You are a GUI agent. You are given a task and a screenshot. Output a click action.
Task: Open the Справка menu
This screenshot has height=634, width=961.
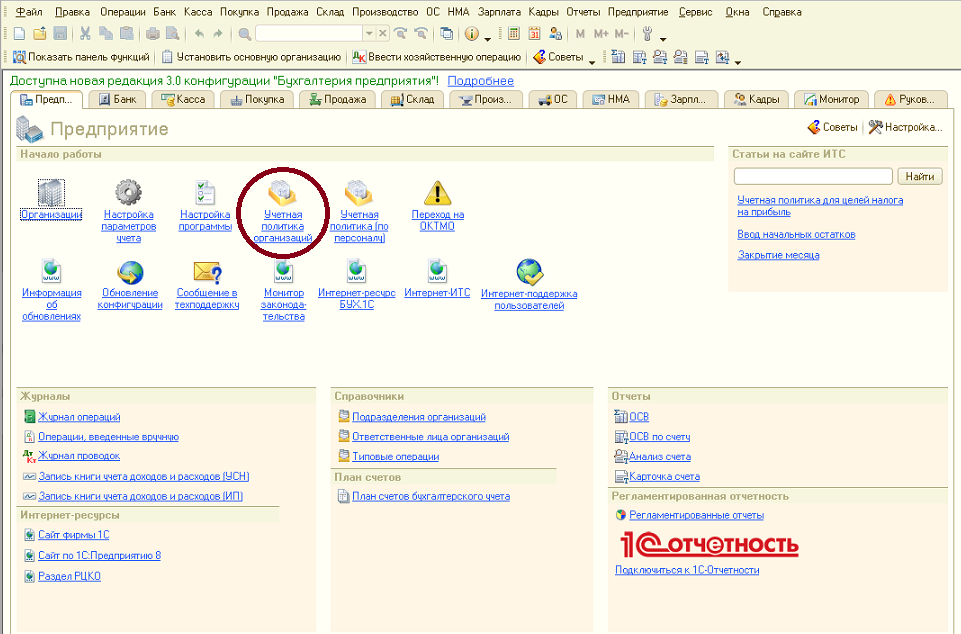click(x=781, y=12)
